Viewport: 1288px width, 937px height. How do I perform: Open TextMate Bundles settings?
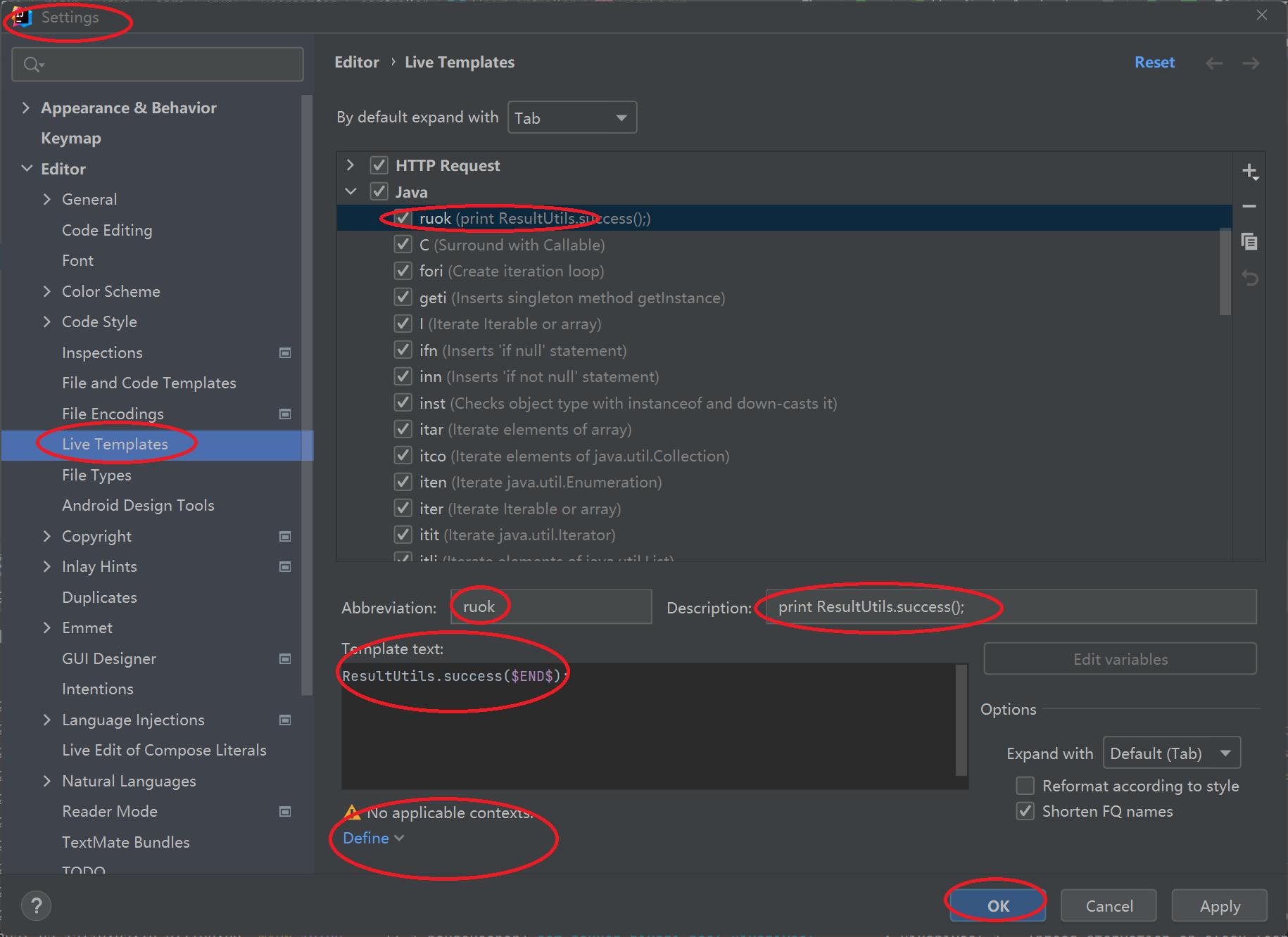[126, 842]
